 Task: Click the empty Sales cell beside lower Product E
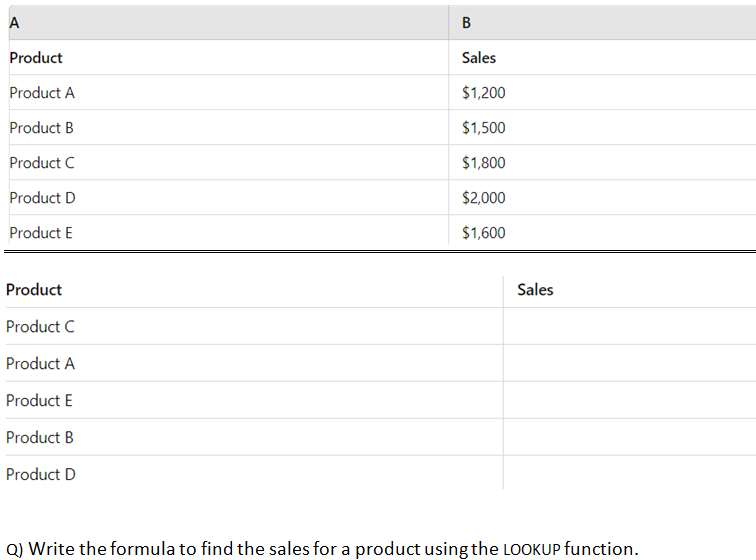point(628,401)
